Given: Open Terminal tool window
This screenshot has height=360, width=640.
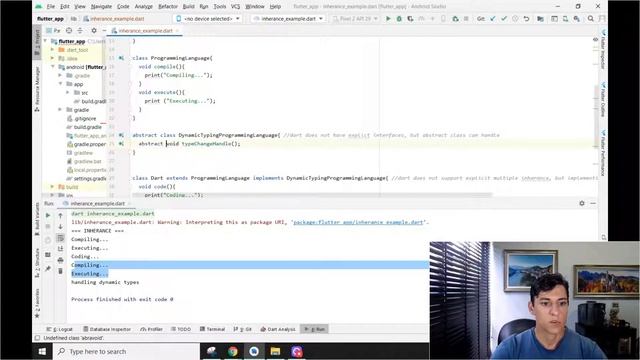Looking at the screenshot, I should (x=212, y=329).
